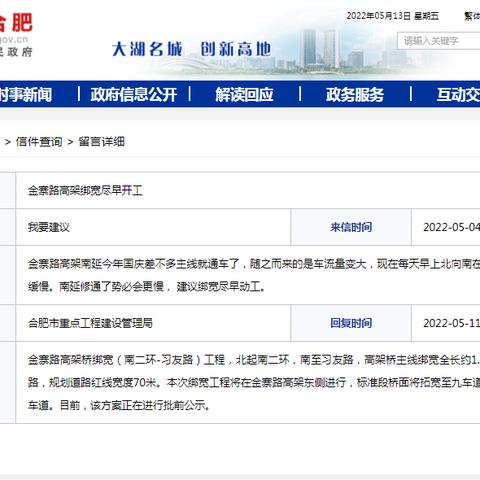Go to 信件查询 breadcrumb link
This screenshot has width=480, height=480.
[39, 142]
